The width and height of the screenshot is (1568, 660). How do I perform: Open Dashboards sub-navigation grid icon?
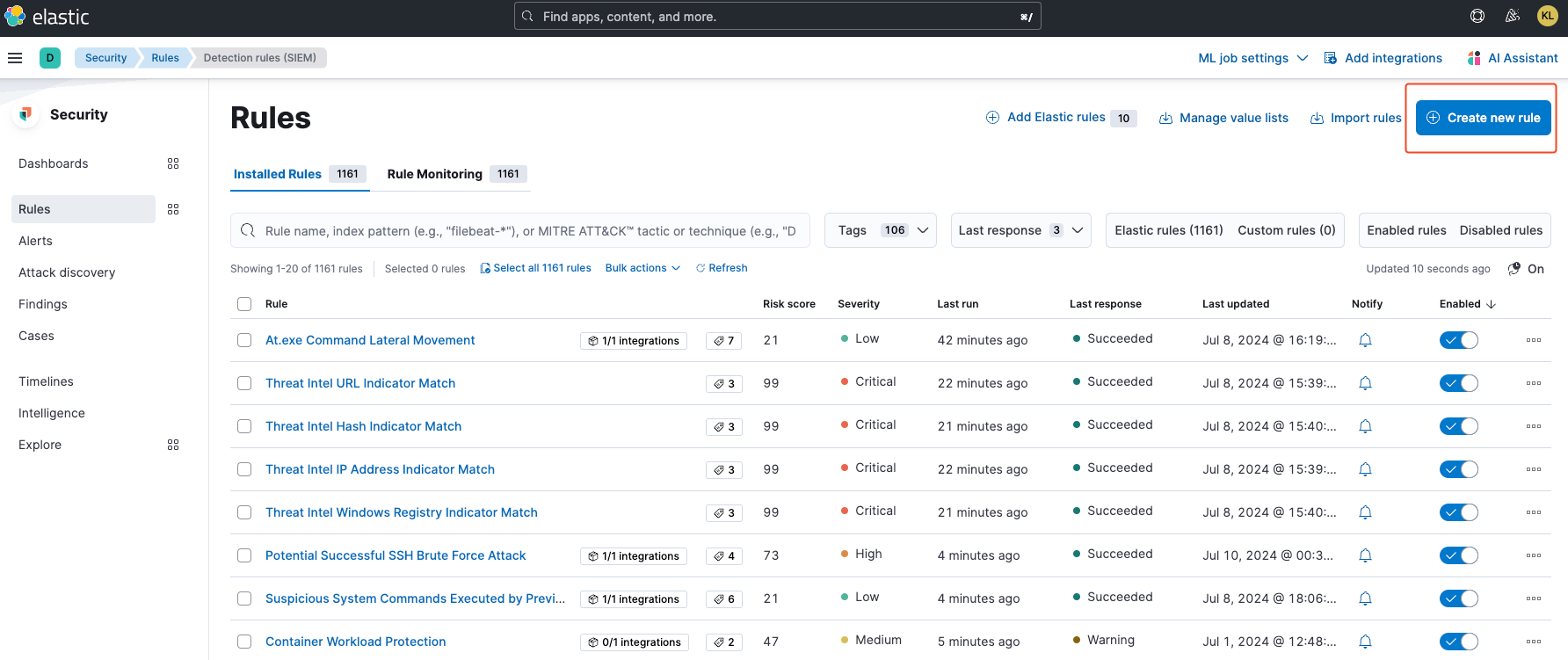(173, 163)
